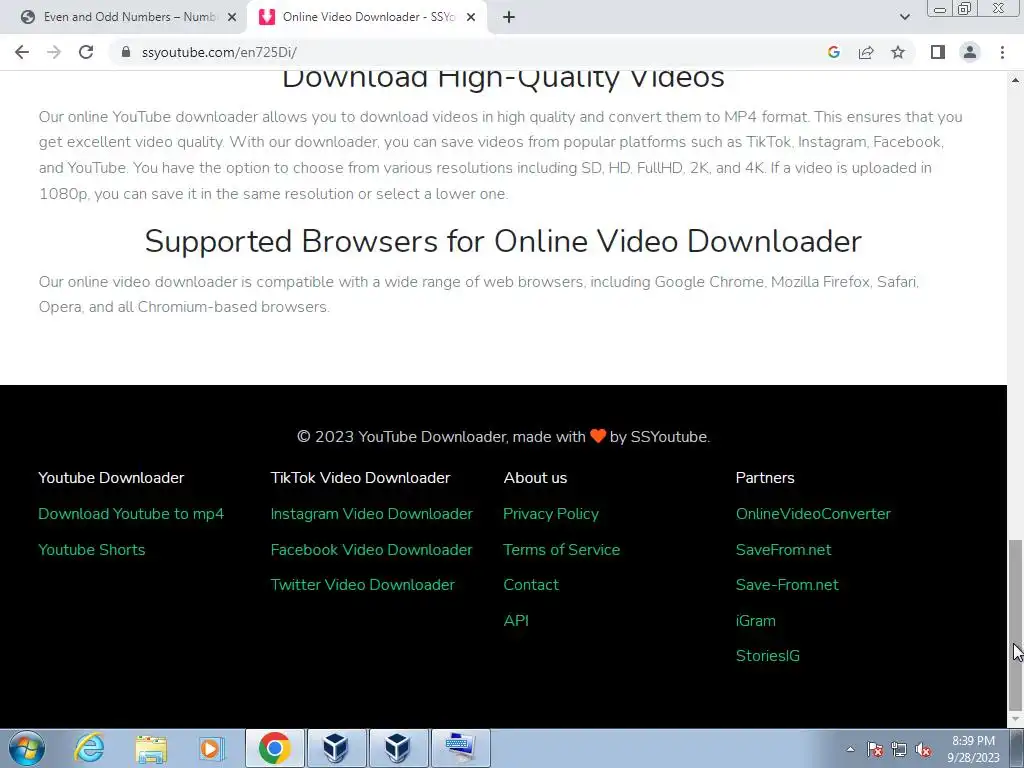Open the Windows Start menu orb
Image resolution: width=1024 pixels, height=768 pixels.
26,748
